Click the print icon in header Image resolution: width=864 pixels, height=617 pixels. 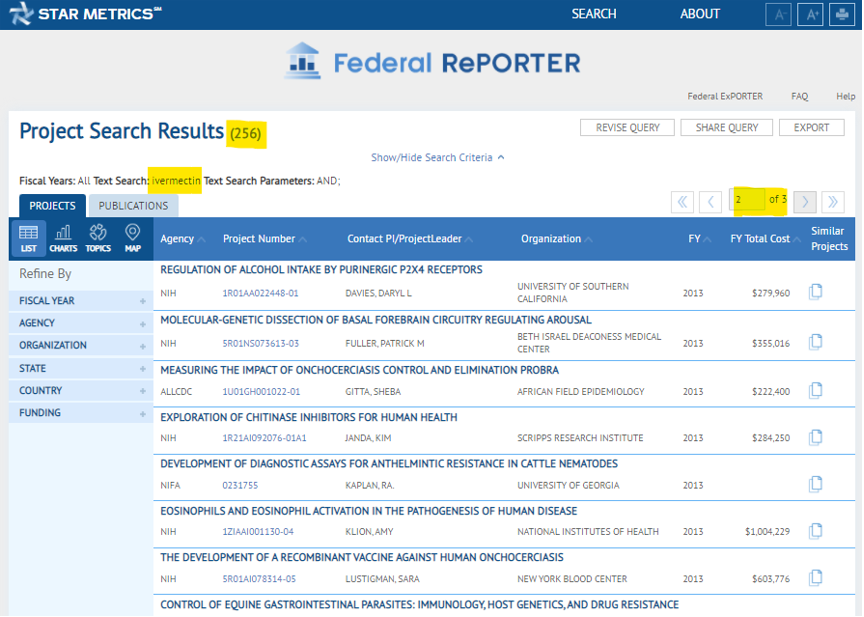[842, 14]
